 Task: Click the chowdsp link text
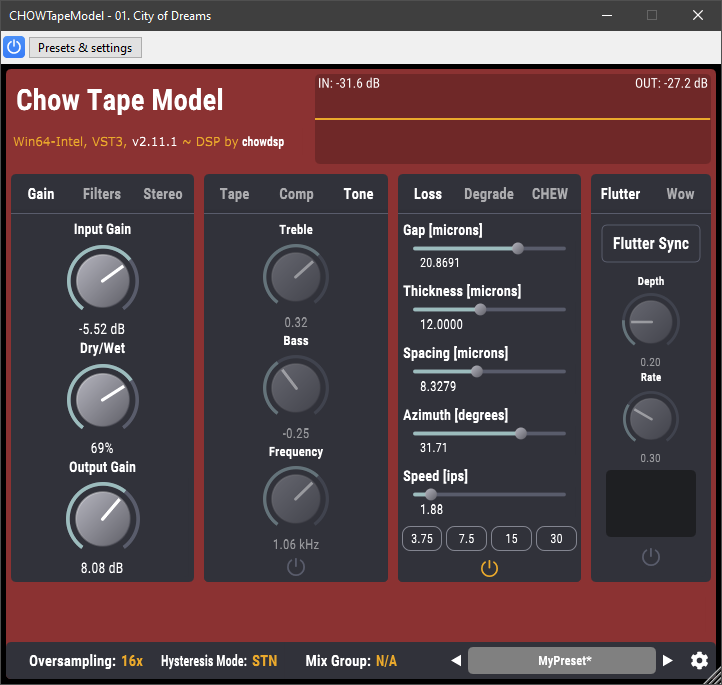pos(263,142)
